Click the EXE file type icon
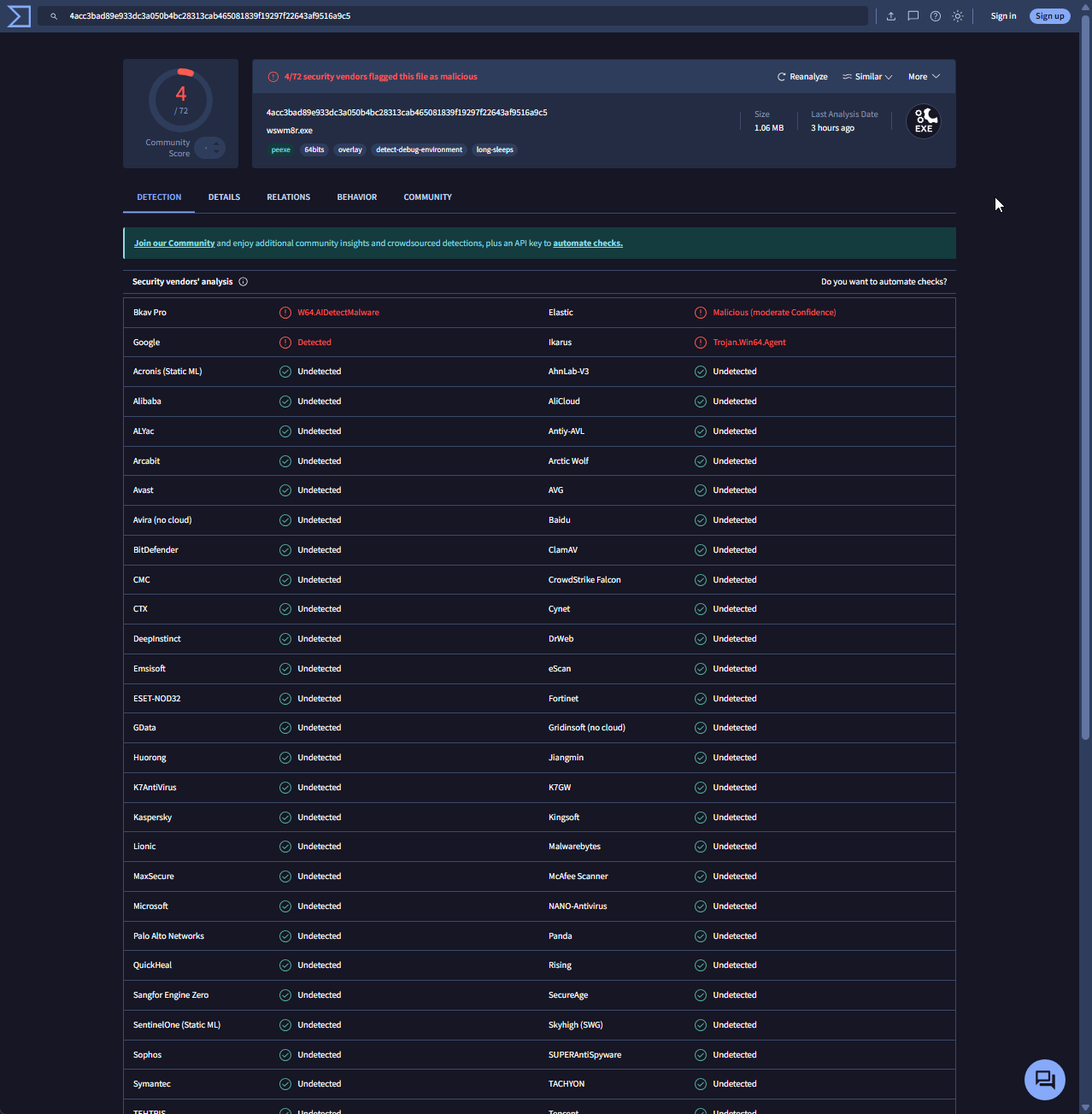 tap(924, 121)
